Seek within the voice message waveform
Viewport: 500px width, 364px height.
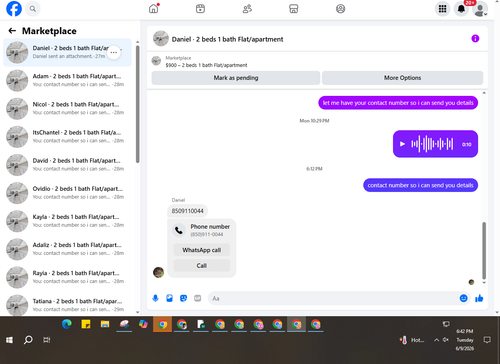432,144
